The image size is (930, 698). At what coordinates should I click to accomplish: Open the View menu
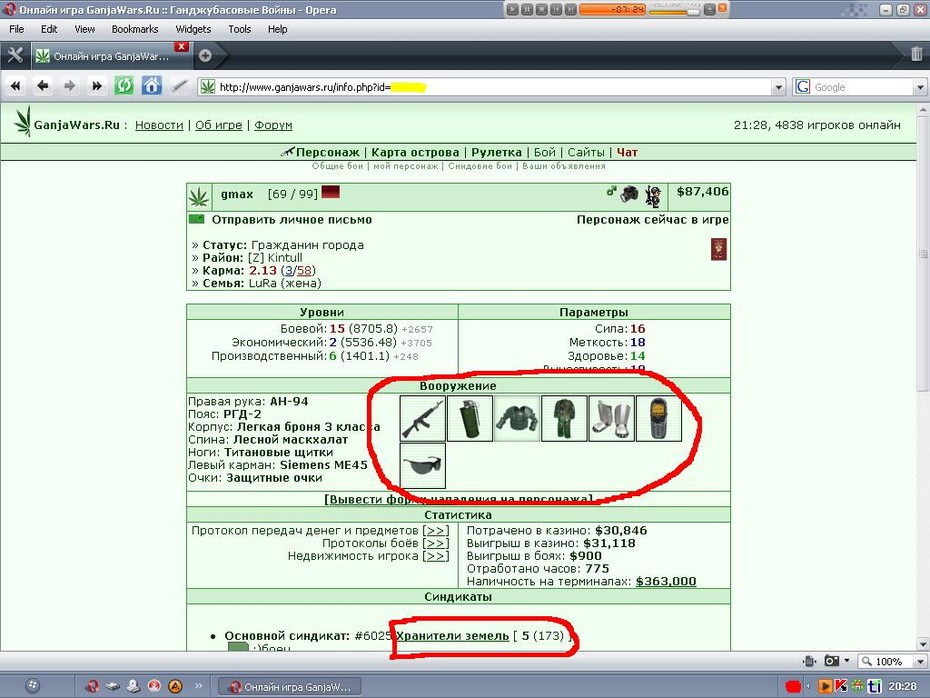point(84,29)
